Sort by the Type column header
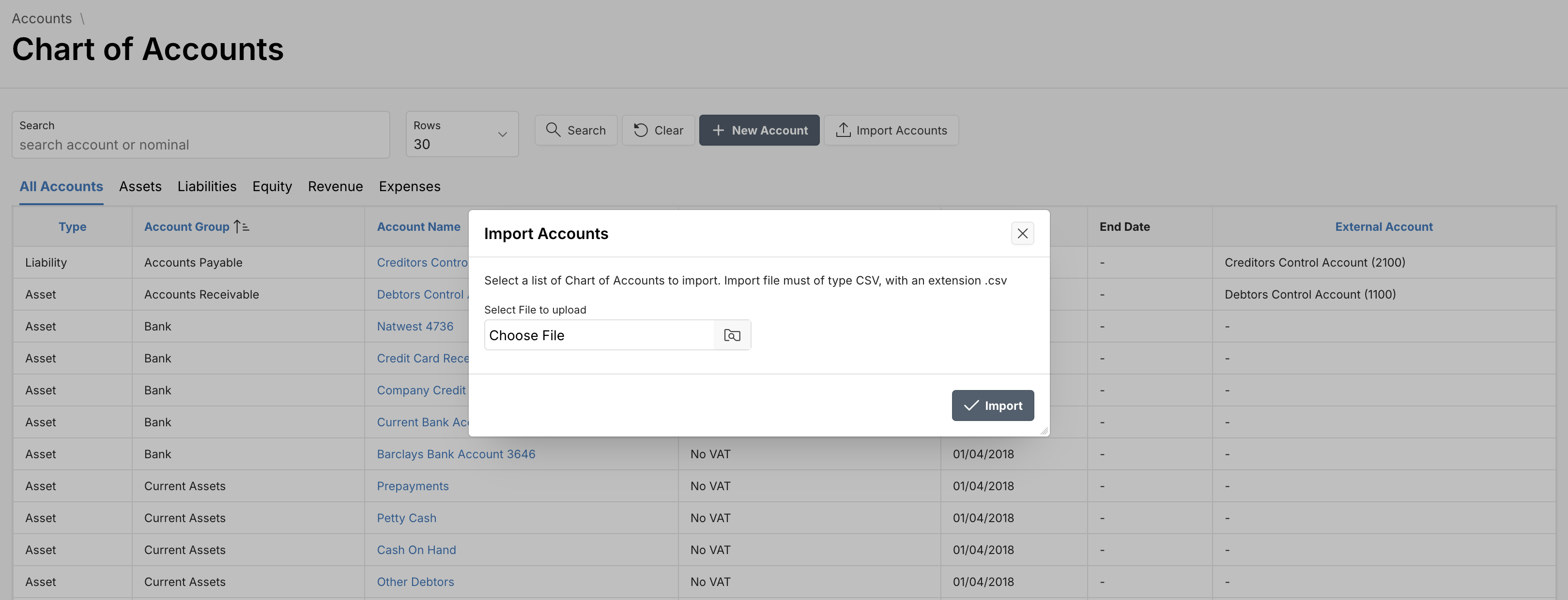 [x=73, y=227]
